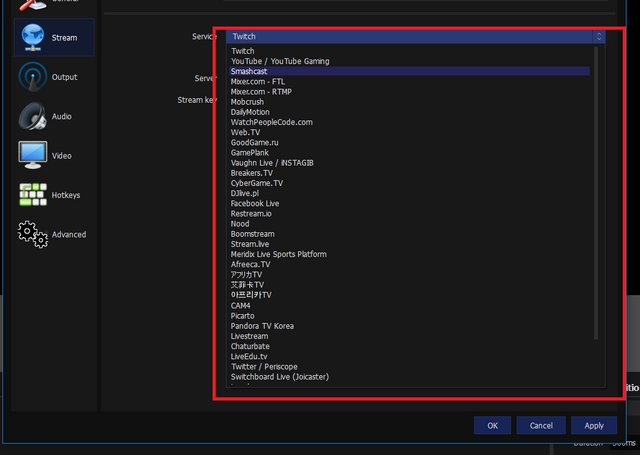Choose YouTube / YouTube Gaming service

[x=409, y=61]
